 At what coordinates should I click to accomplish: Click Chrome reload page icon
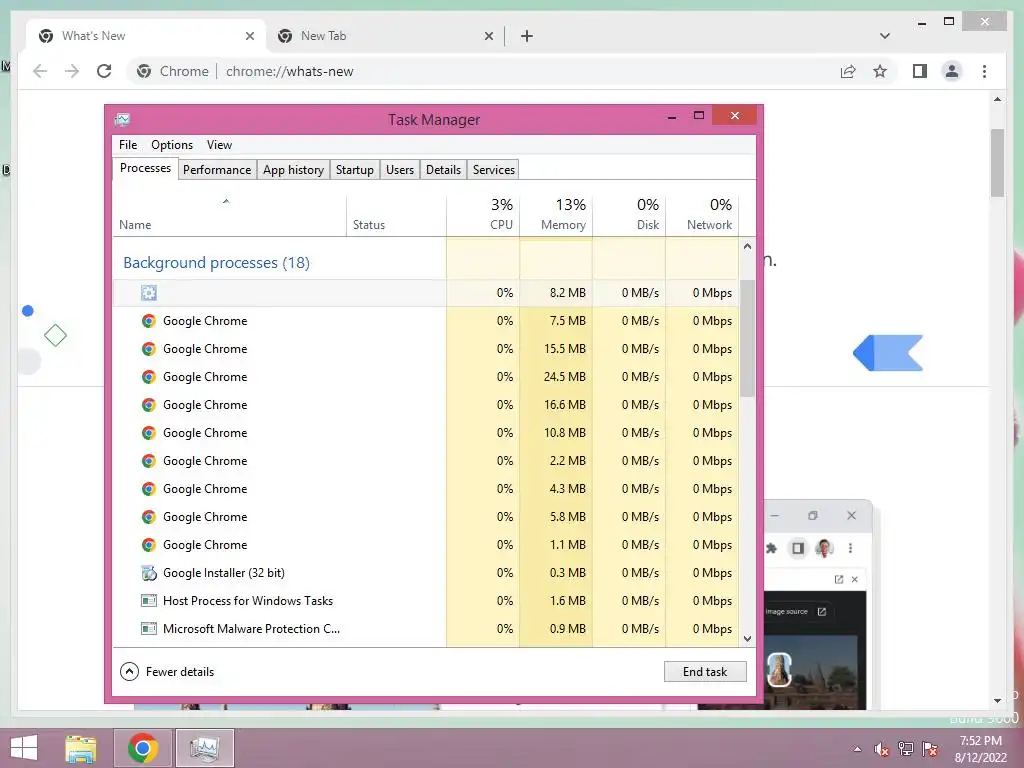(x=104, y=71)
